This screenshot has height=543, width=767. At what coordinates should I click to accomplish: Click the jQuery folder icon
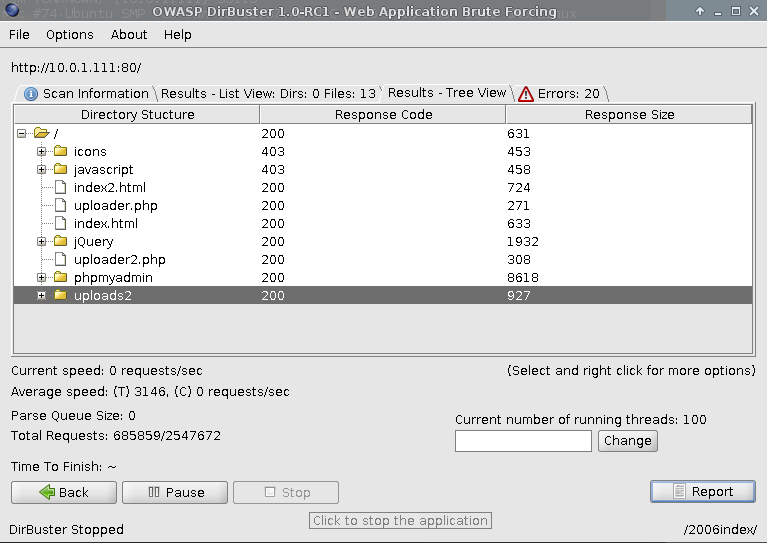coord(60,242)
